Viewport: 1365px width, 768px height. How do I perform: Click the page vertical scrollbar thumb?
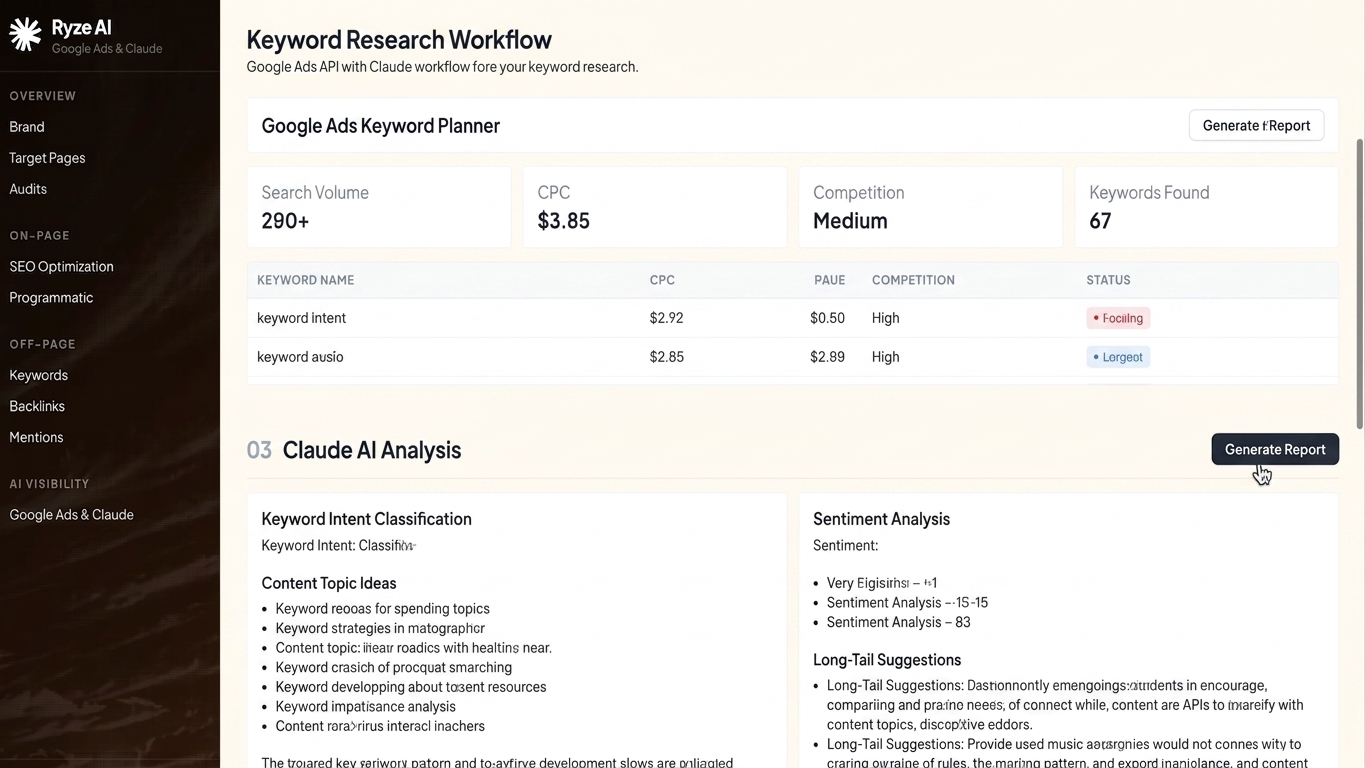(x=1359, y=285)
